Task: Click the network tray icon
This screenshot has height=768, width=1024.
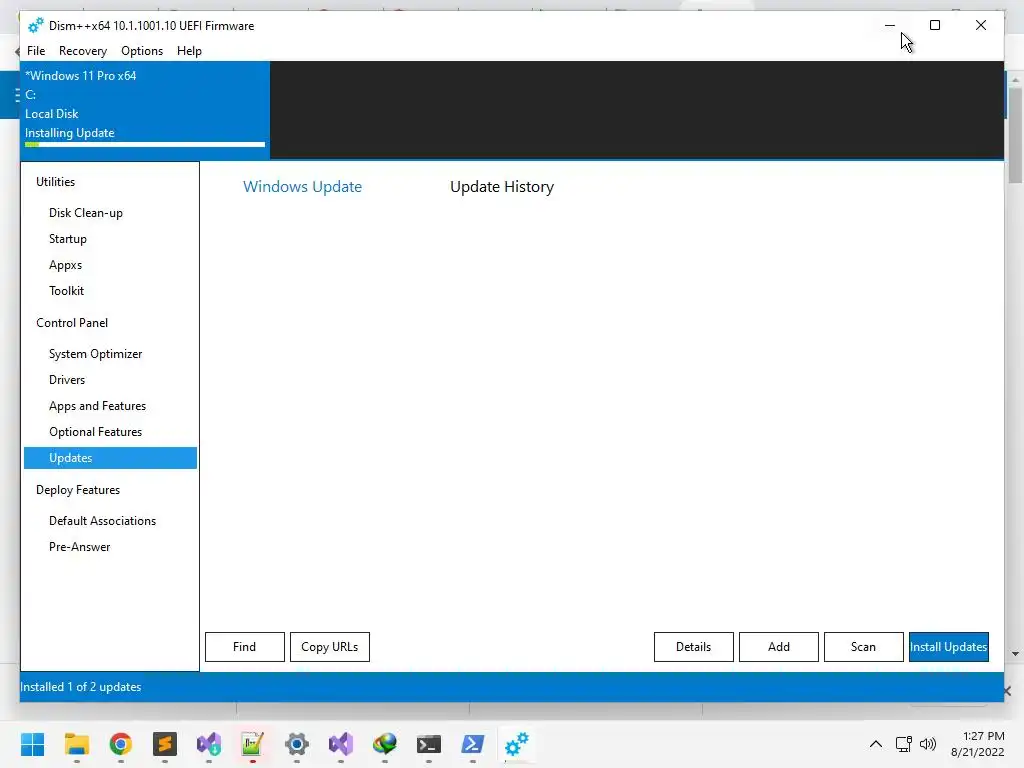Action: click(904, 744)
